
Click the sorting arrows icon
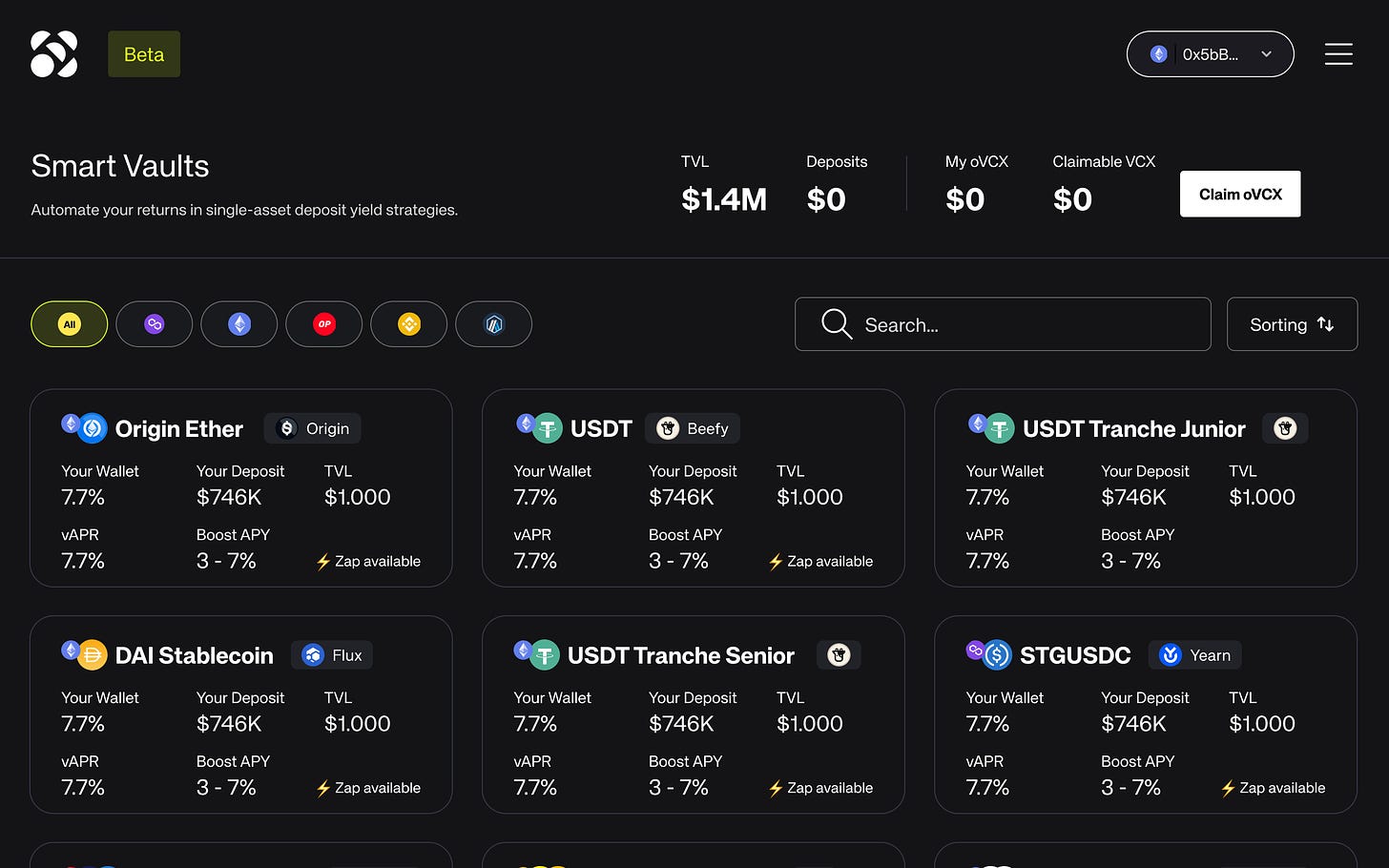[1325, 324]
